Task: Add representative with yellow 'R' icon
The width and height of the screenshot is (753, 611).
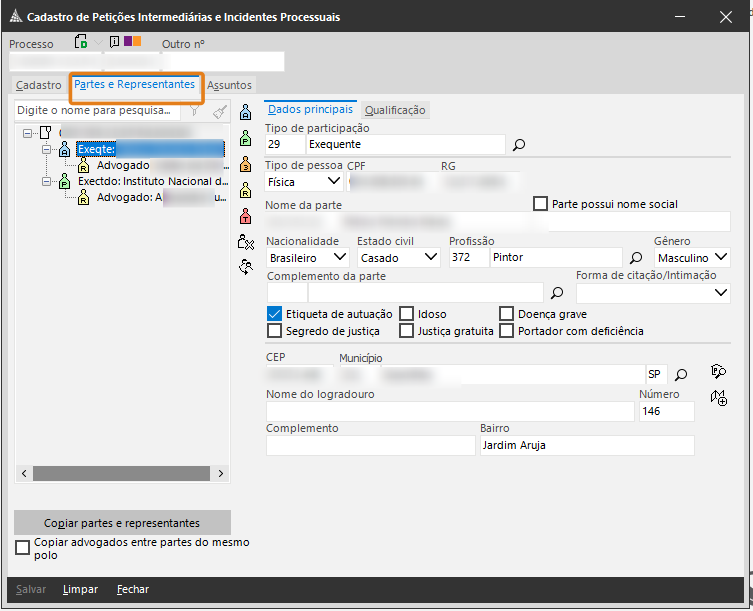Action: pyautogui.click(x=245, y=190)
